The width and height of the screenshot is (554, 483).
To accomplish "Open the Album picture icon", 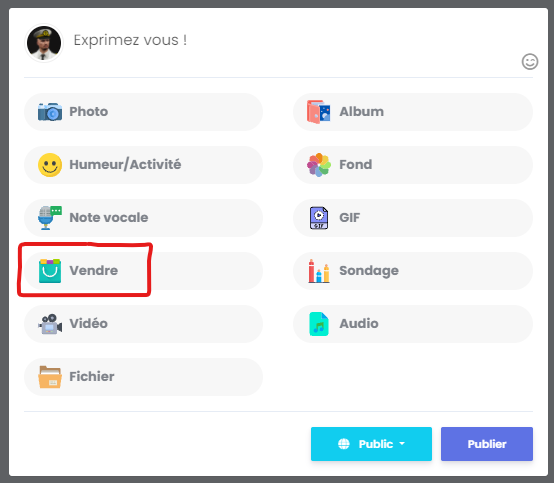I will pos(319,112).
